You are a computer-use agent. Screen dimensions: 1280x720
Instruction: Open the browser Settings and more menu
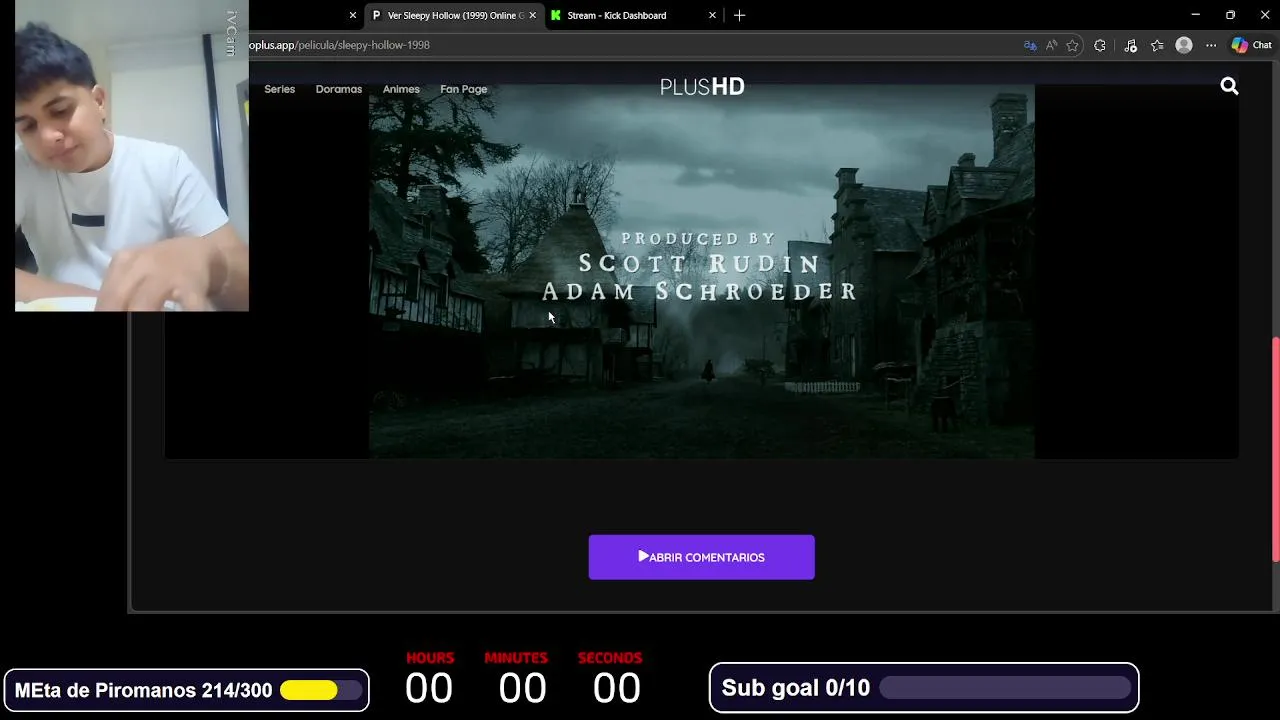tap(1211, 45)
